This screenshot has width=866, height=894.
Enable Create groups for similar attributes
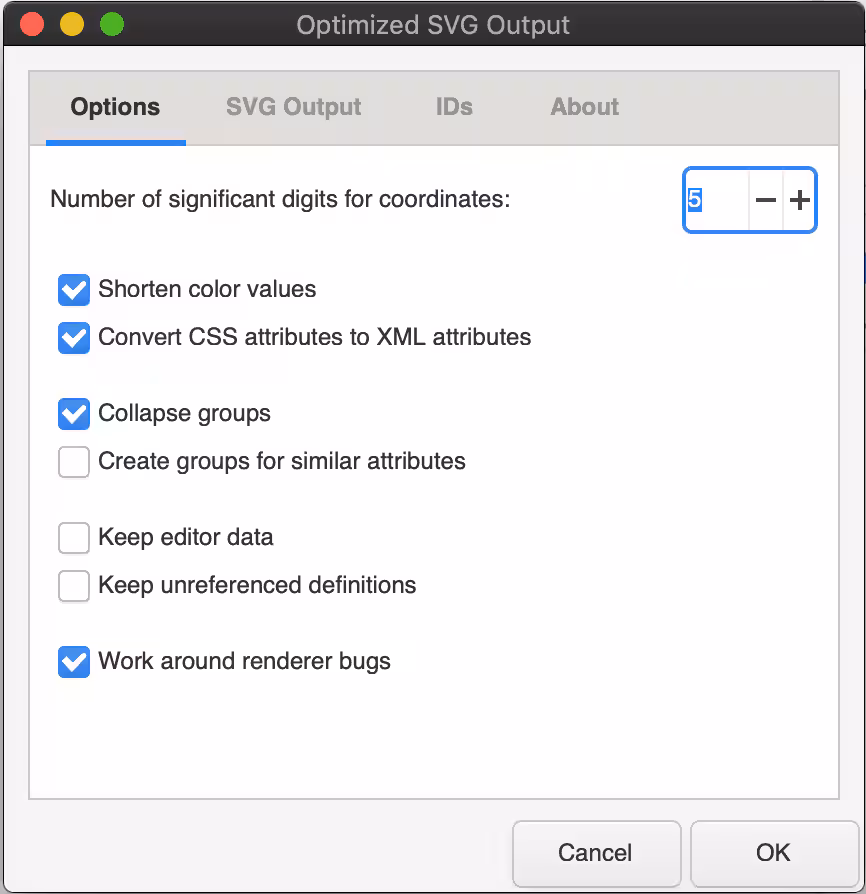click(74, 462)
